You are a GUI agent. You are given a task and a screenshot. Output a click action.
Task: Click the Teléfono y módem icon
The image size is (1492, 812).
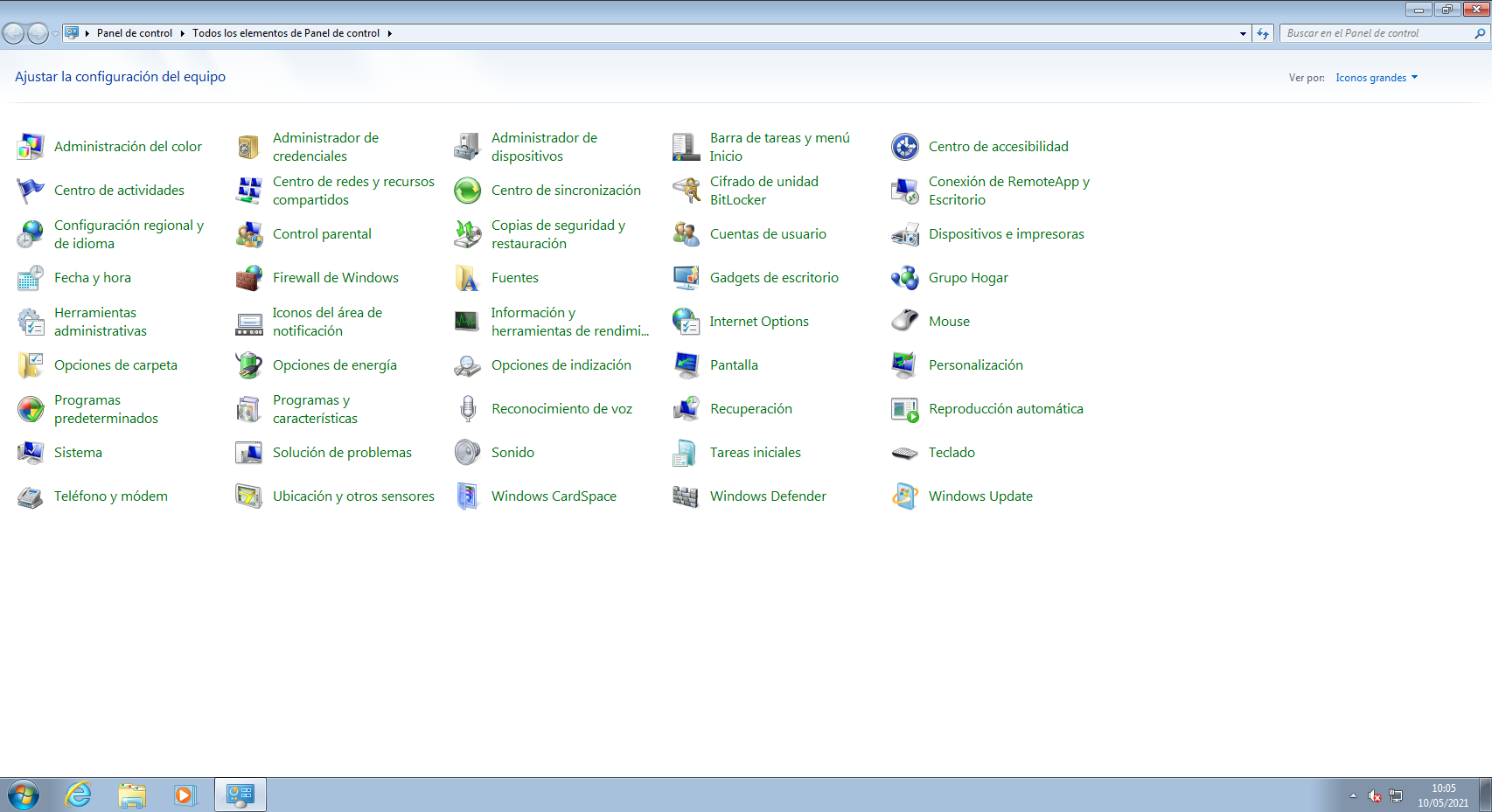[x=31, y=496]
